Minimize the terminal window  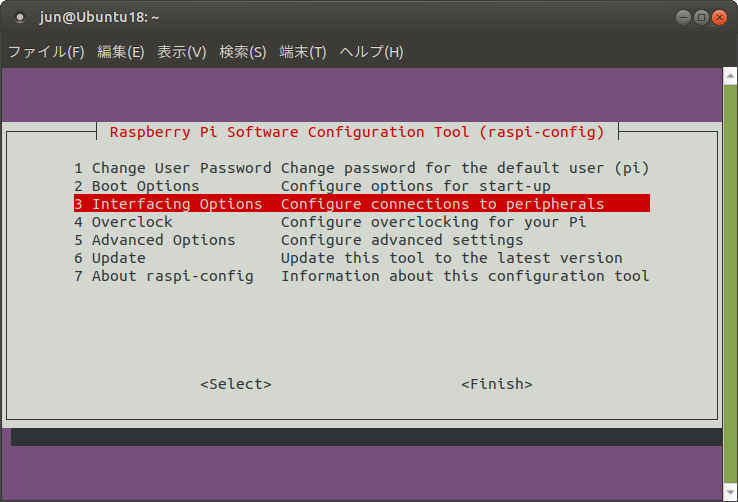[683, 17]
